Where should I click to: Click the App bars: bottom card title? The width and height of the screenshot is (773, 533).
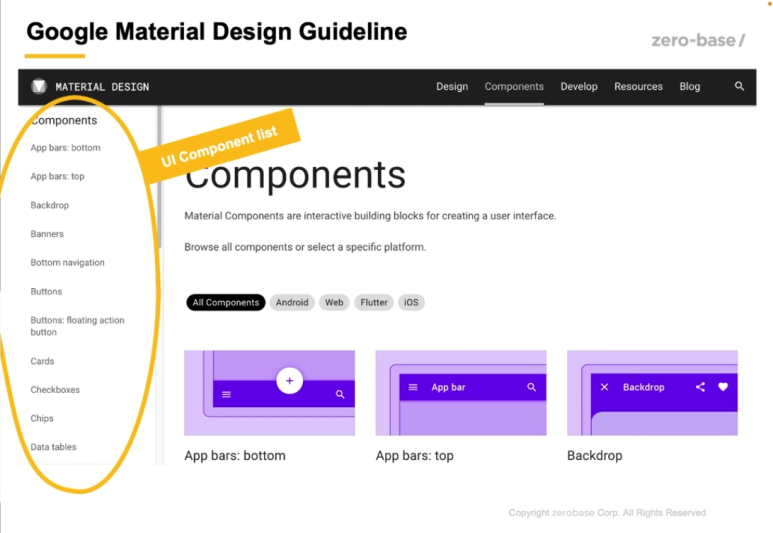tap(235, 456)
